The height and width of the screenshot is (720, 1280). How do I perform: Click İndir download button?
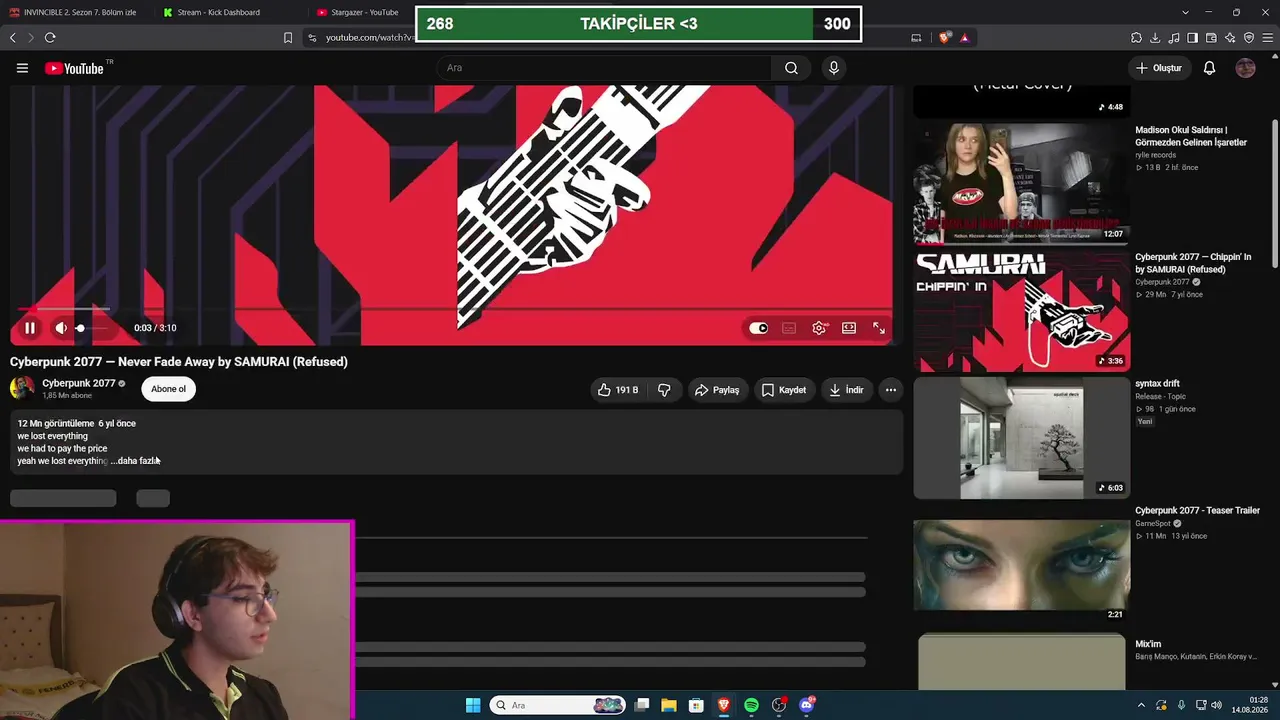pos(846,390)
